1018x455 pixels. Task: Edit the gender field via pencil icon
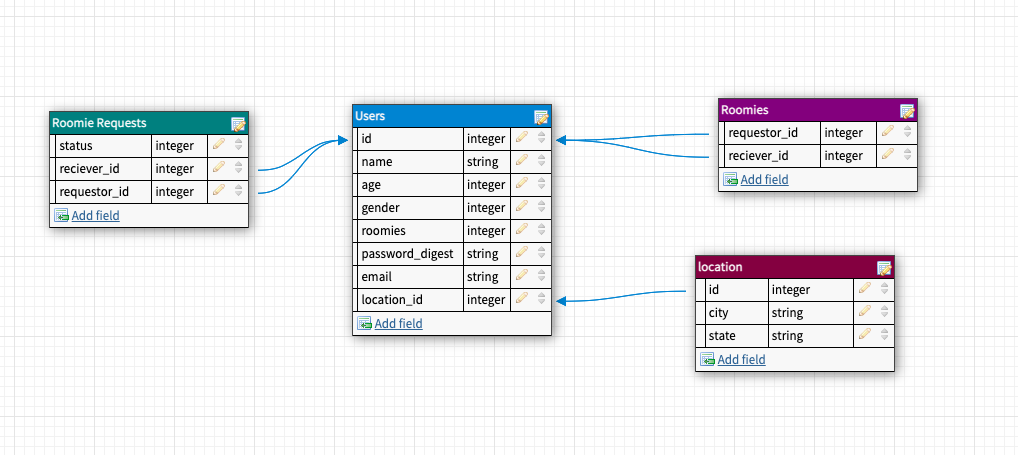coord(522,206)
